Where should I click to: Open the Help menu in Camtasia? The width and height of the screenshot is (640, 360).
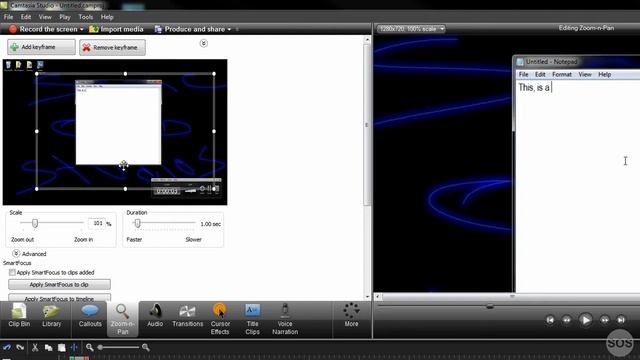[107, 17]
